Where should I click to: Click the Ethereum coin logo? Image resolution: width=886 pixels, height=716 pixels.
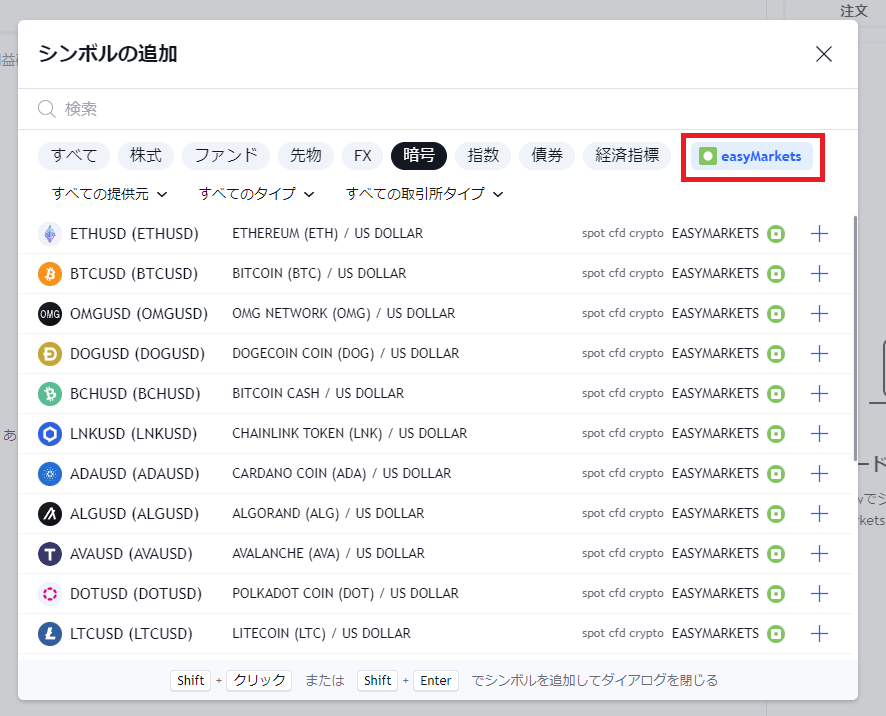click(50, 234)
